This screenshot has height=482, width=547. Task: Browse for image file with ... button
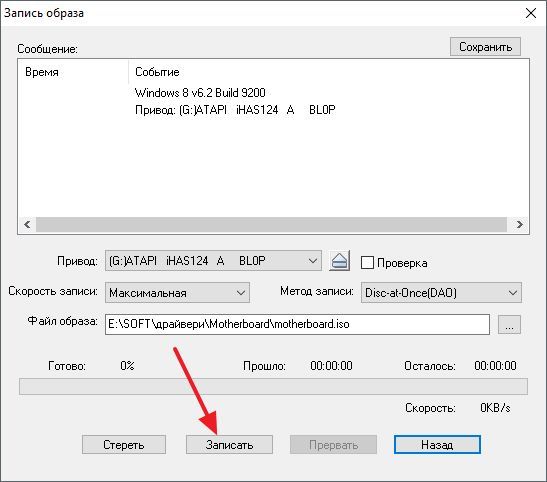coord(509,325)
